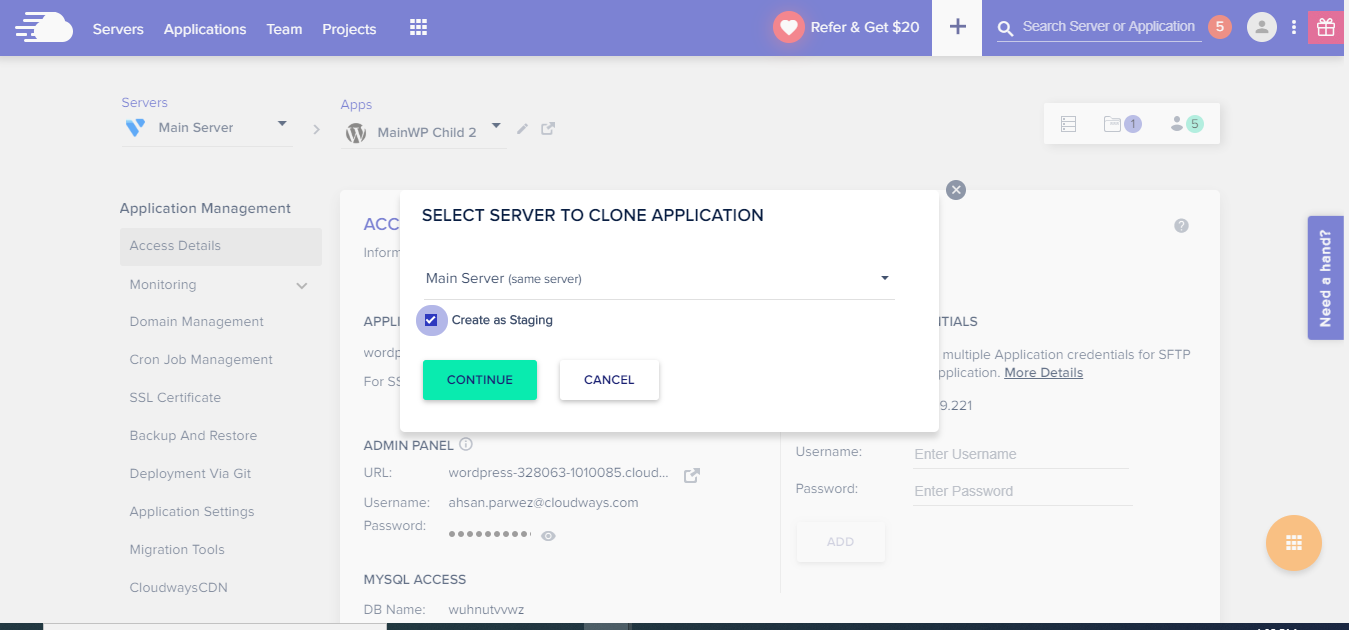Open the Servers menu
Viewport: 1349px width, 630px height.
click(118, 29)
